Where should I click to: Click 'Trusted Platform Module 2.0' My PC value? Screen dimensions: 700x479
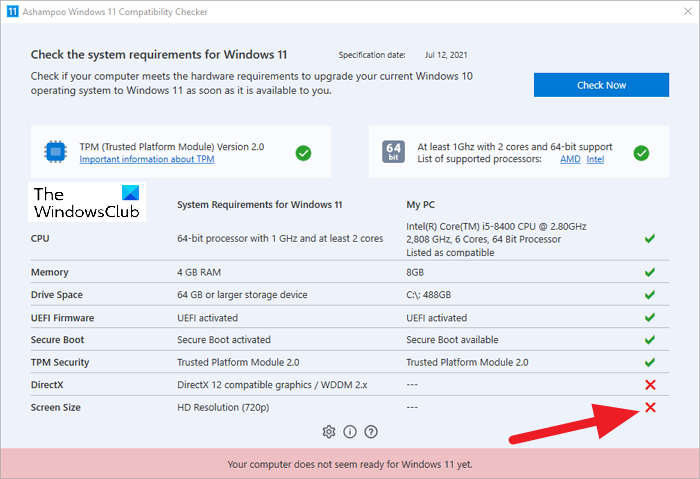tap(467, 362)
